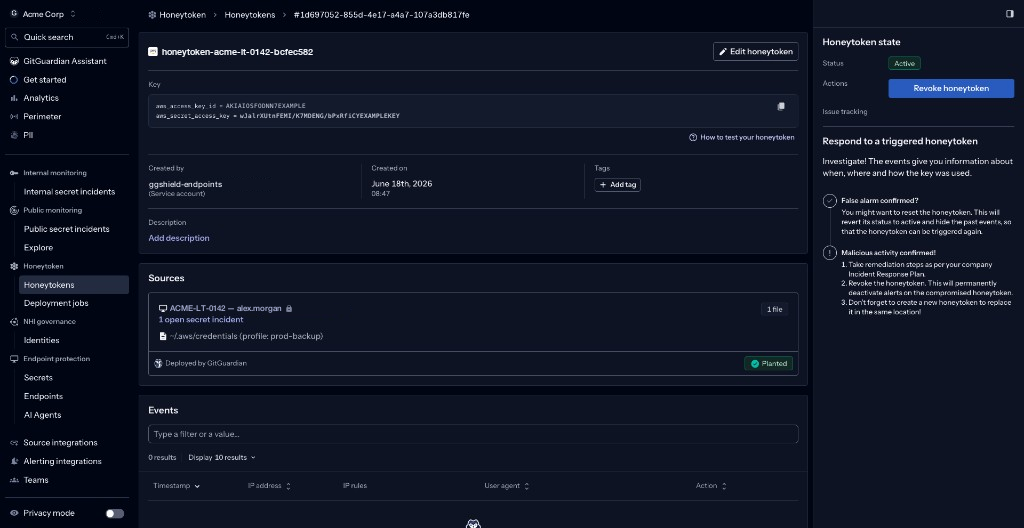This screenshot has height=528, width=1024.
Task: Toggle the Privacy mode switch
Action: click(x=115, y=514)
